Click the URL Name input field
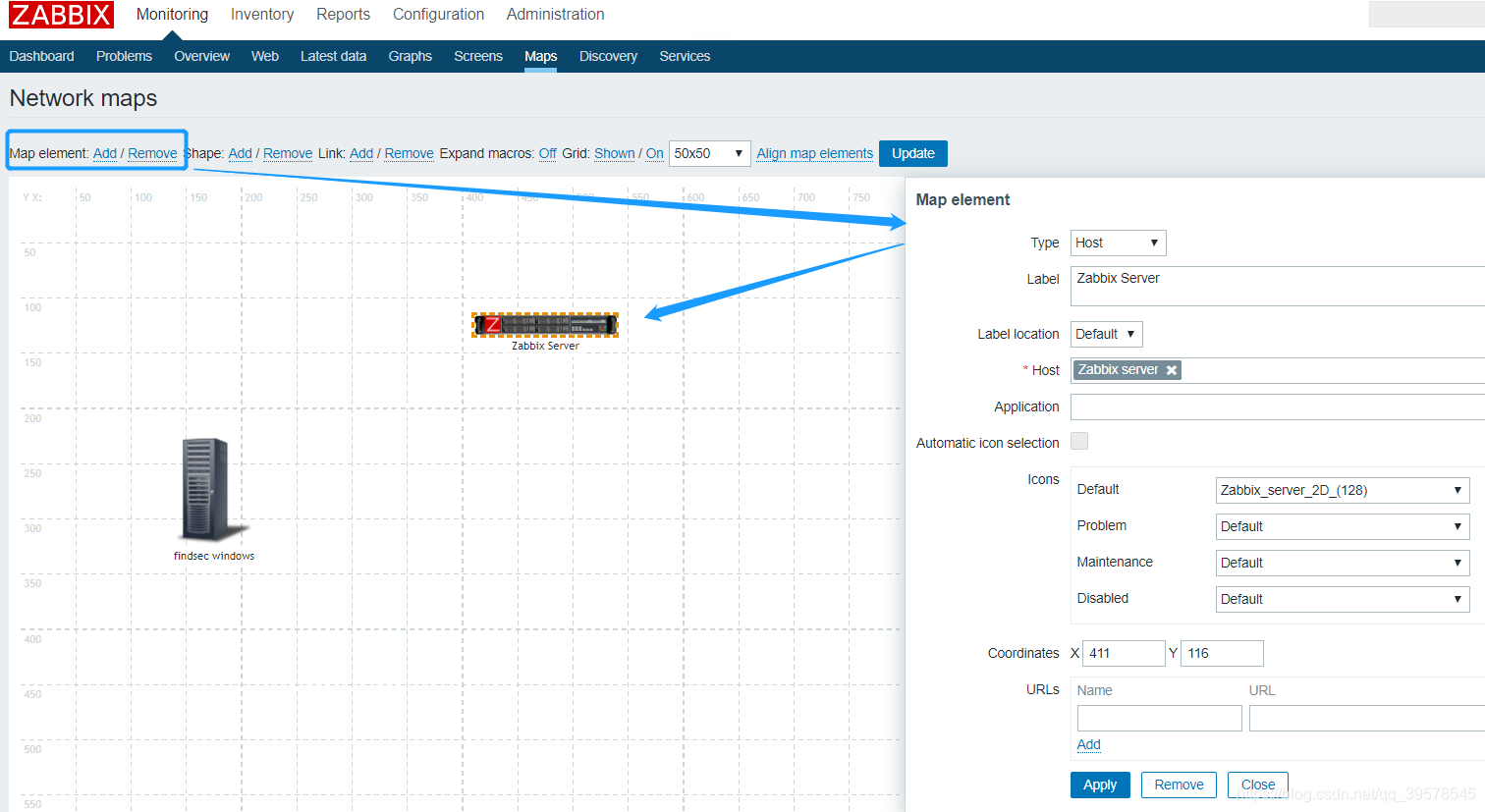Image resolution: width=1485 pixels, height=812 pixels. click(x=1159, y=718)
